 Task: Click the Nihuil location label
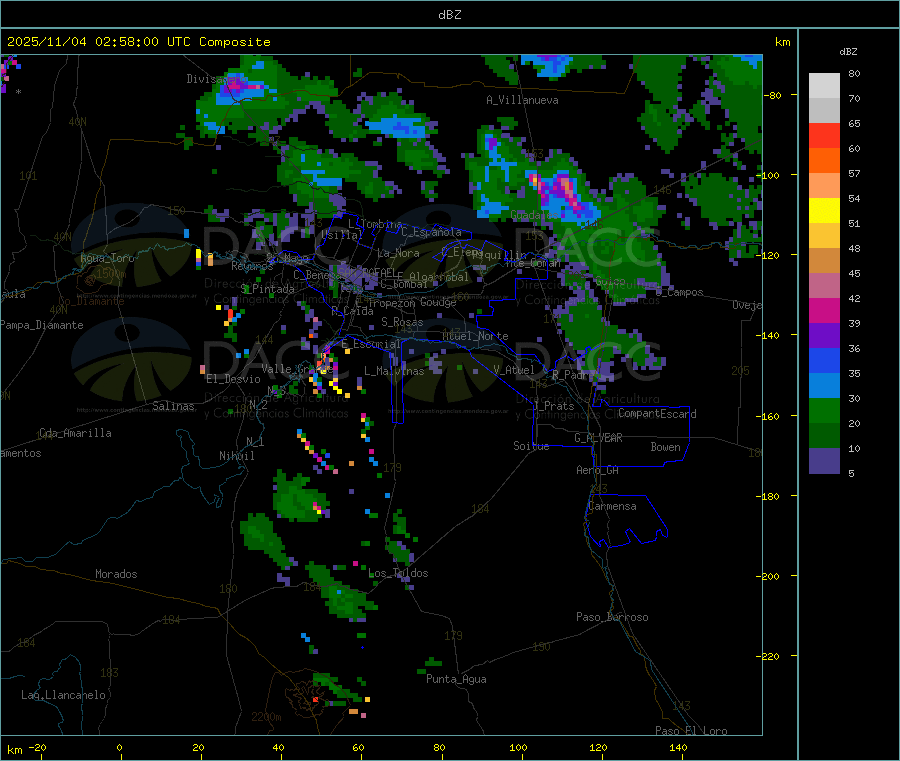236,456
